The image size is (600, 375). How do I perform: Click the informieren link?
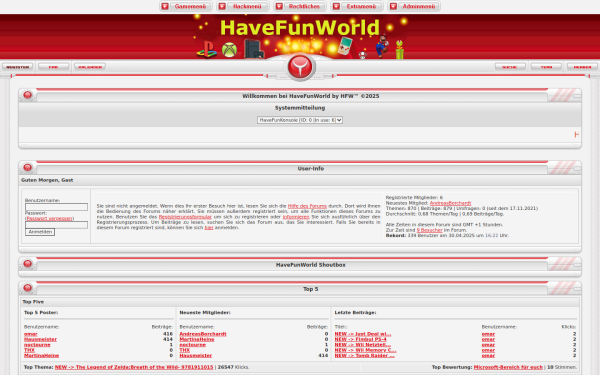(296, 217)
